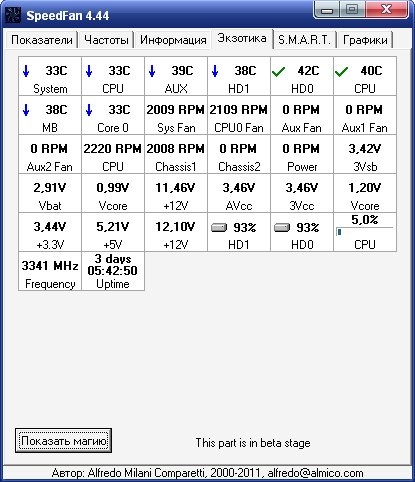415x482 pixels.
Task: Click the maximize button in title bar
Action: click(x=352, y=10)
